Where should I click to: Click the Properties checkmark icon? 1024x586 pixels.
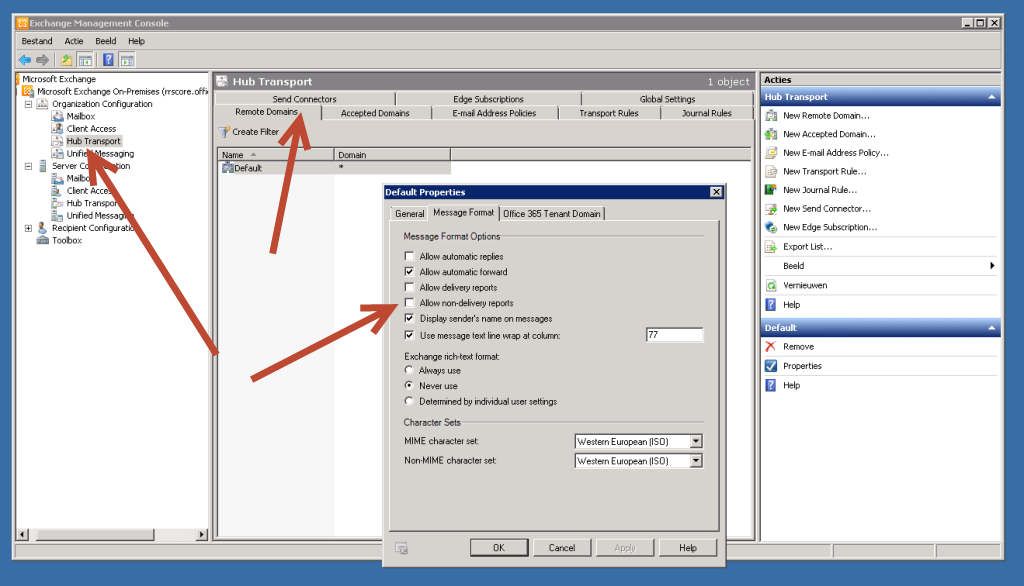pyautogui.click(x=771, y=366)
